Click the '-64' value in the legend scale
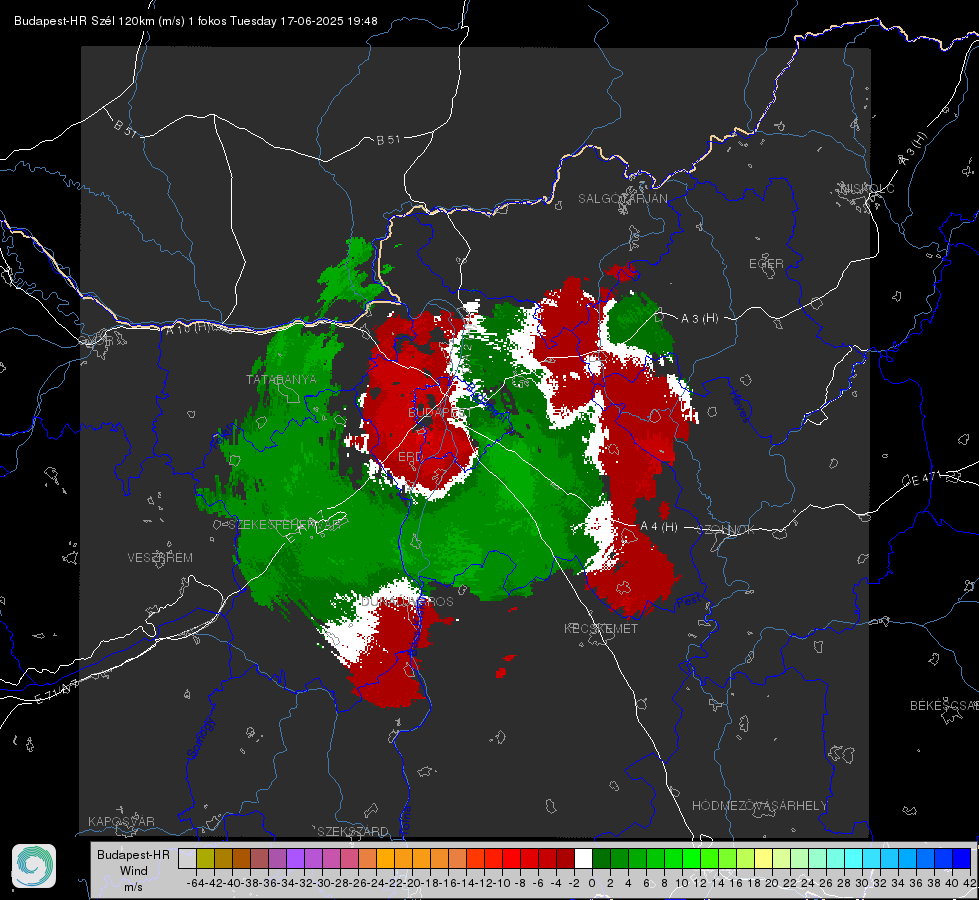This screenshot has width=979, height=900. pos(196,883)
